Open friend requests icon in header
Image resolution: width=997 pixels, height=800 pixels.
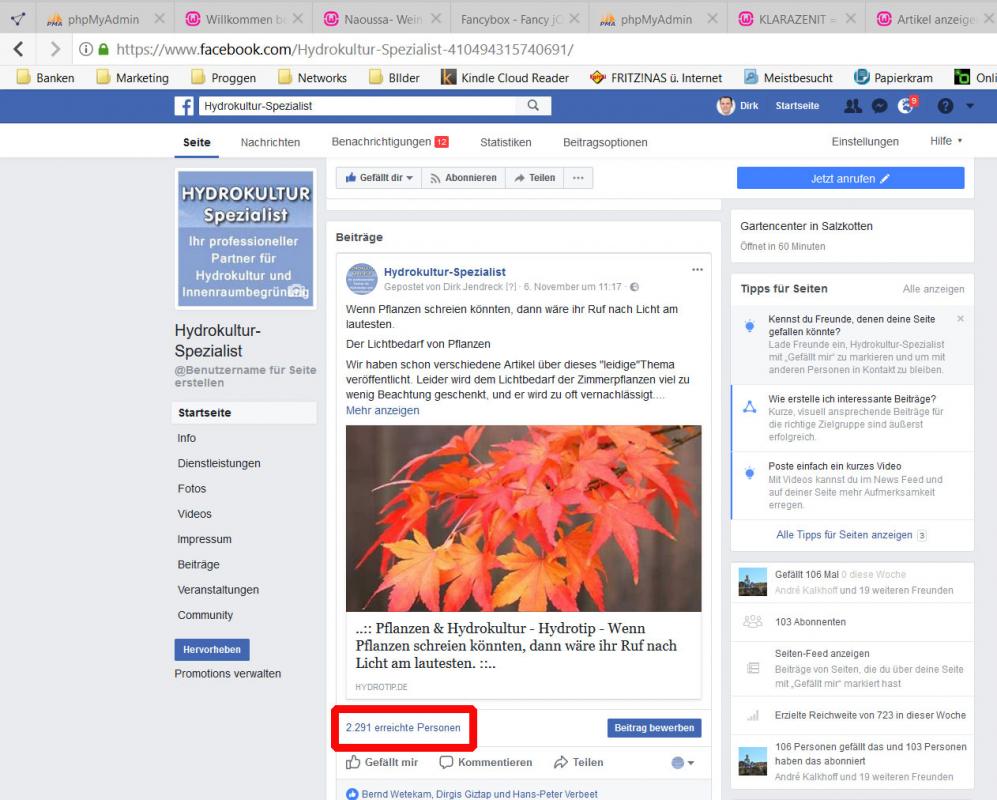(x=853, y=106)
